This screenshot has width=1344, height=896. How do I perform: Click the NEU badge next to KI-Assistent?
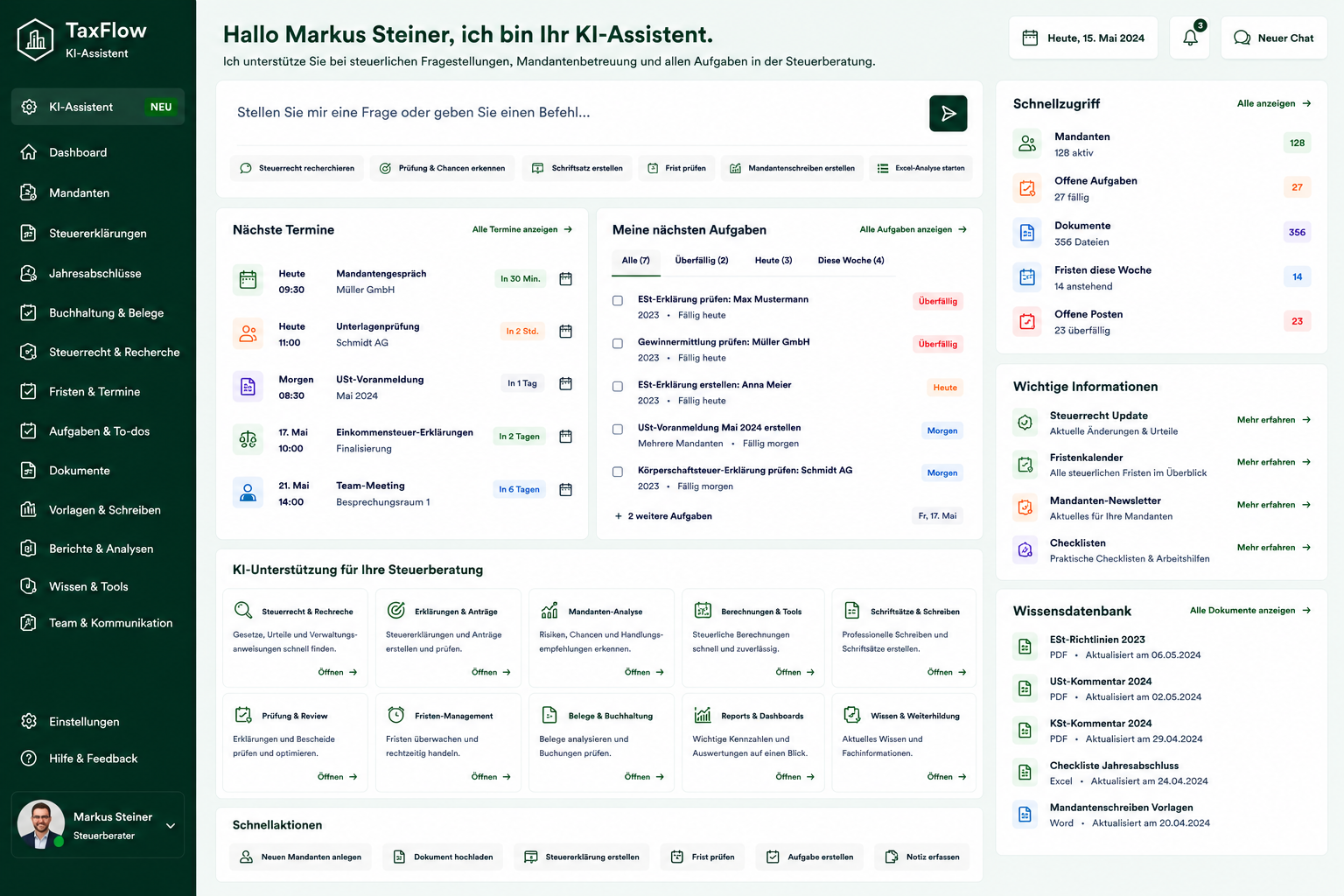click(x=161, y=107)
